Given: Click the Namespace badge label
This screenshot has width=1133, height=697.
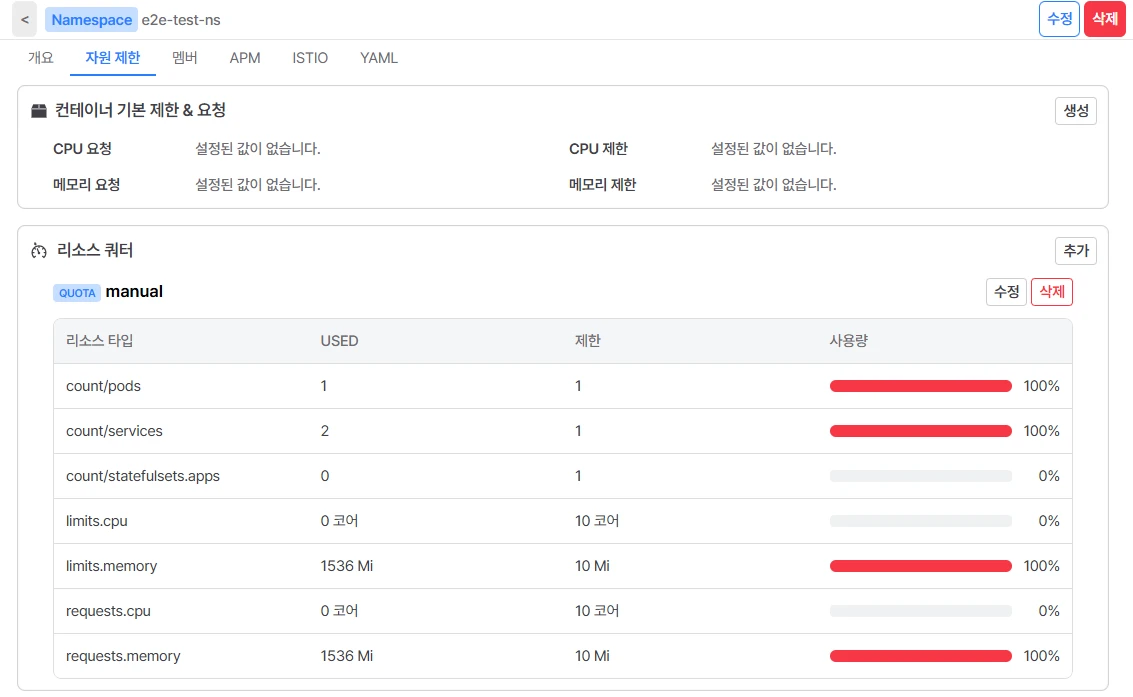Looking at the screenshot, I should [x=92, y=20].
